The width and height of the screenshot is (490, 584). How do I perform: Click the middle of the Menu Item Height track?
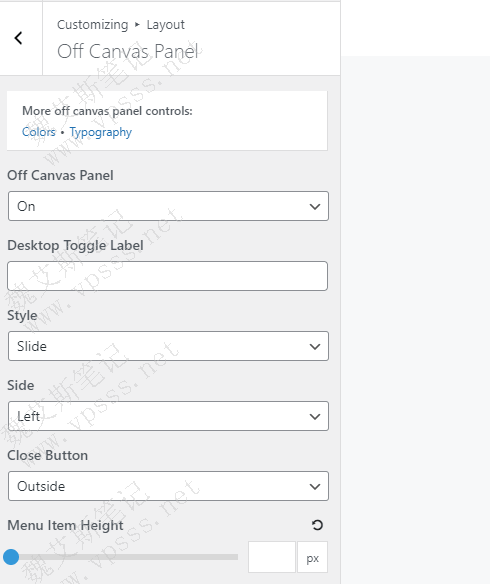tap(125, 557)
